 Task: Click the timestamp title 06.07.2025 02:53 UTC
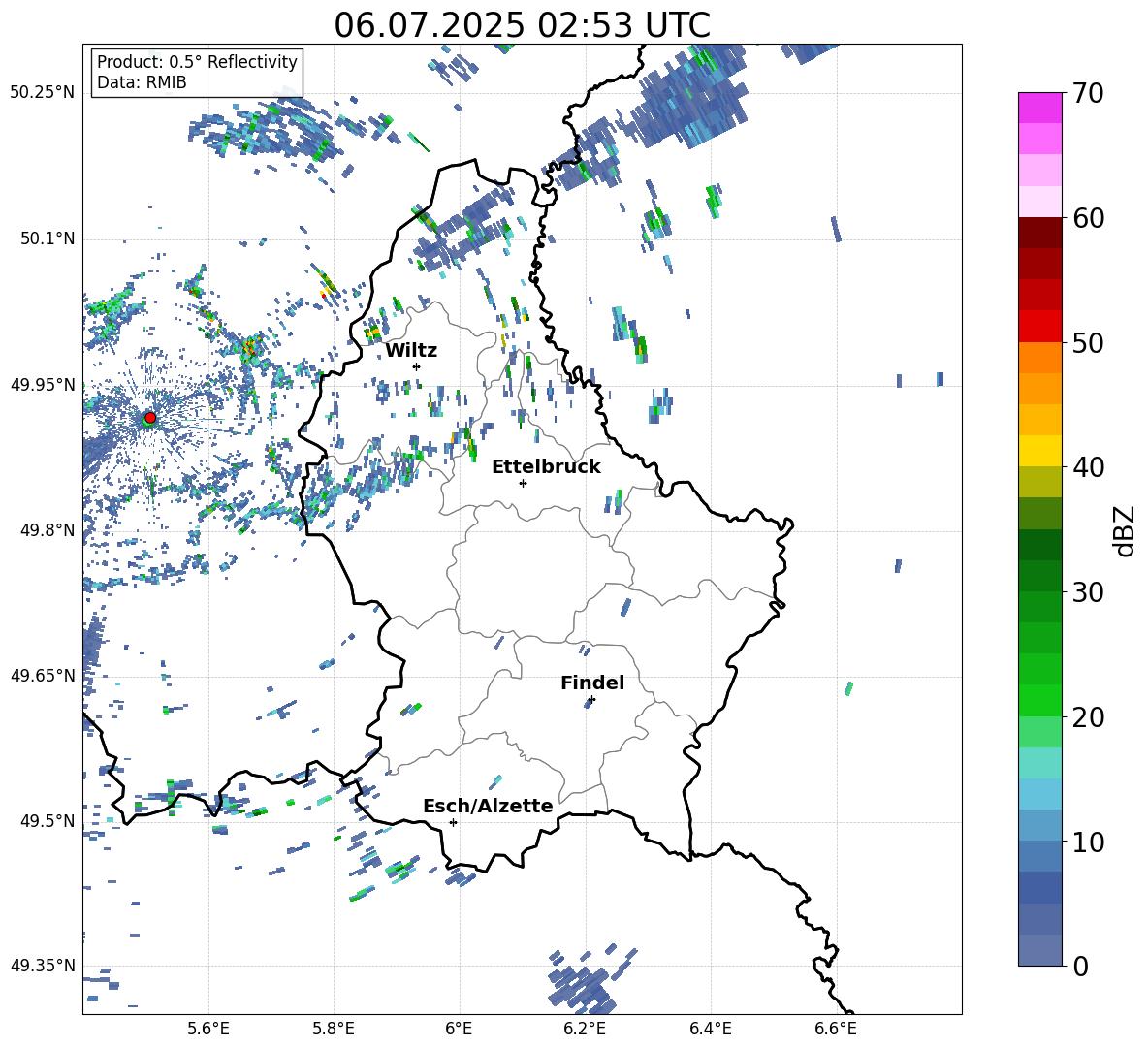tap(522, 25)
